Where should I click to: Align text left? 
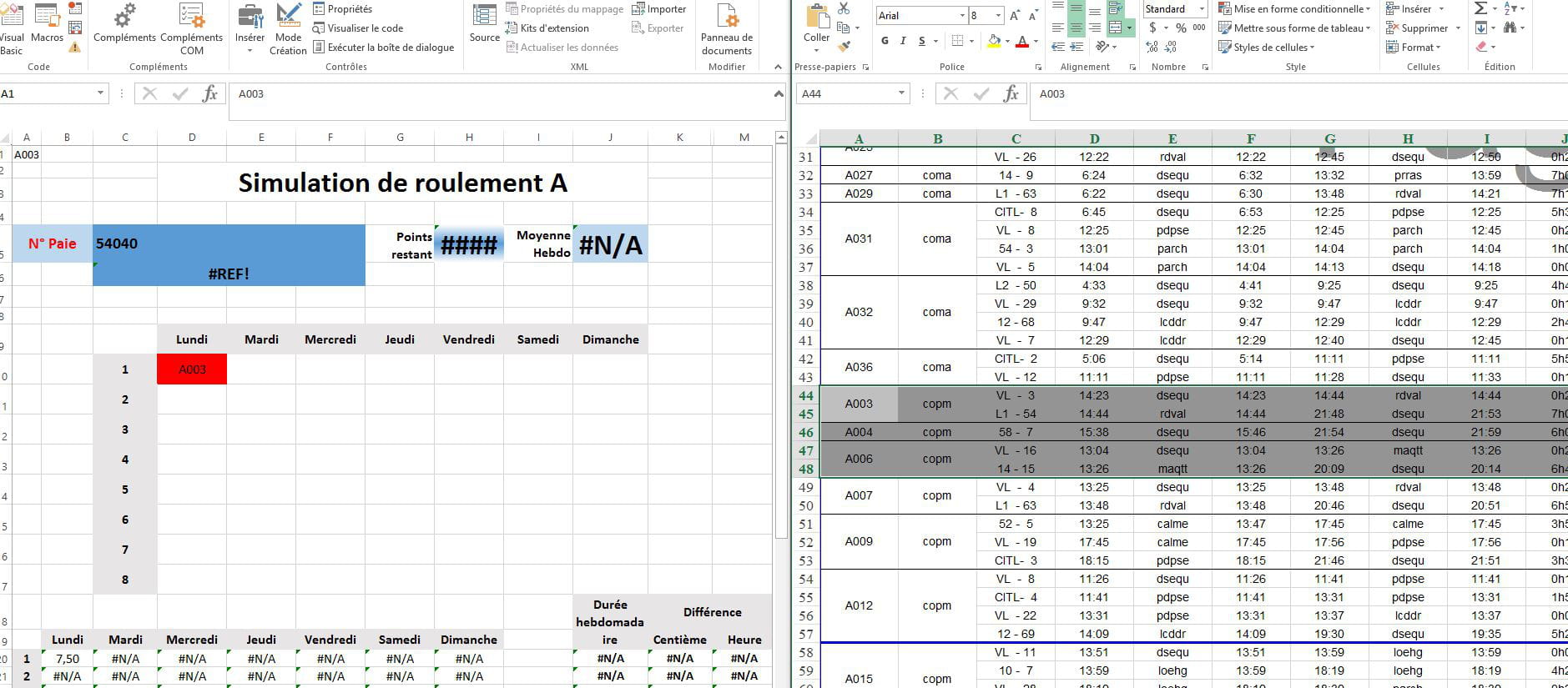click(1057, 28)
